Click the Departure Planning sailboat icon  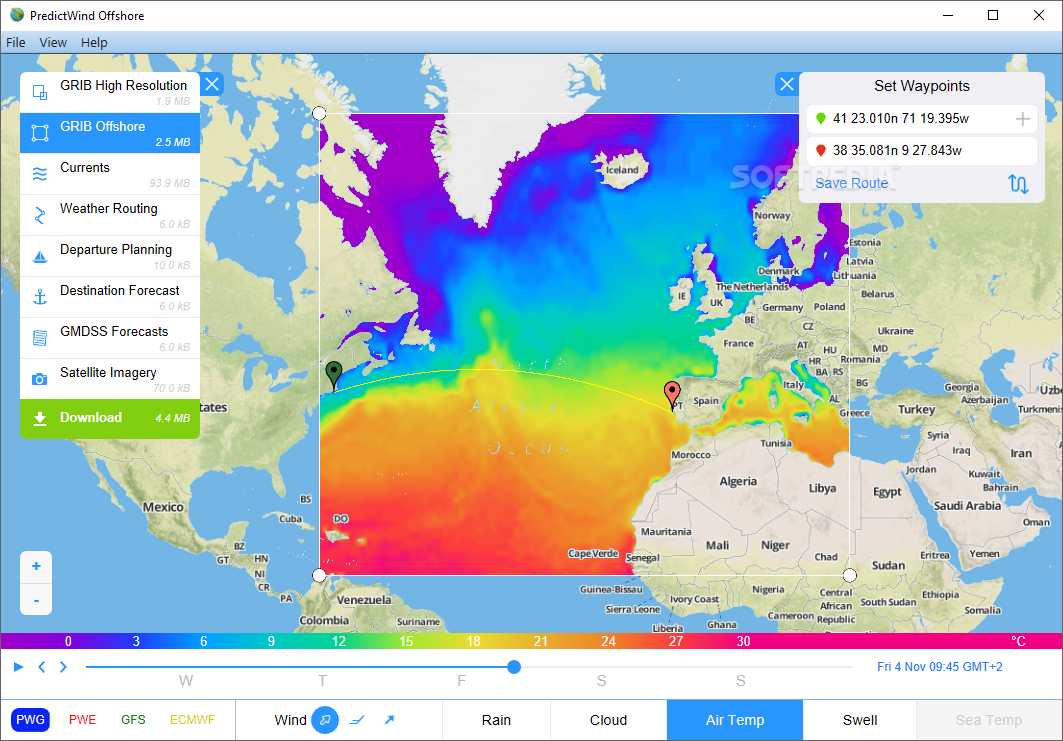point(40,256)
